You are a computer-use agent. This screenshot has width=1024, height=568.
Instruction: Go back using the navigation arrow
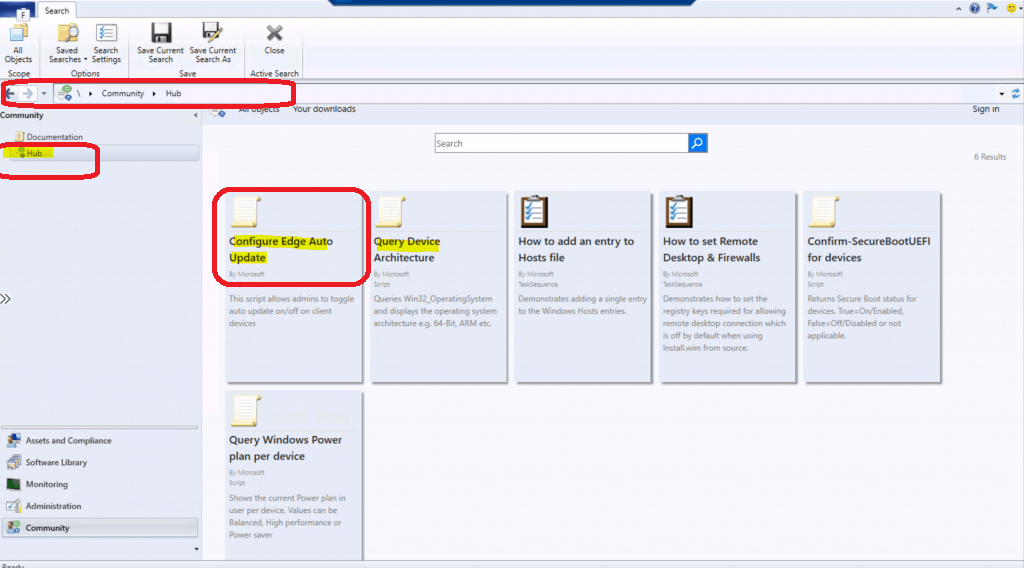(x=11, y=93)
